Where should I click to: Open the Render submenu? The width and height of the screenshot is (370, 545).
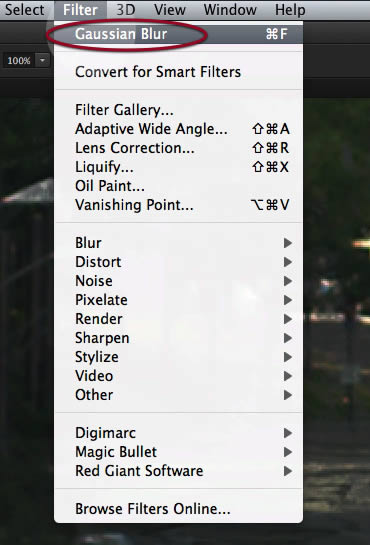click(179, 319)
